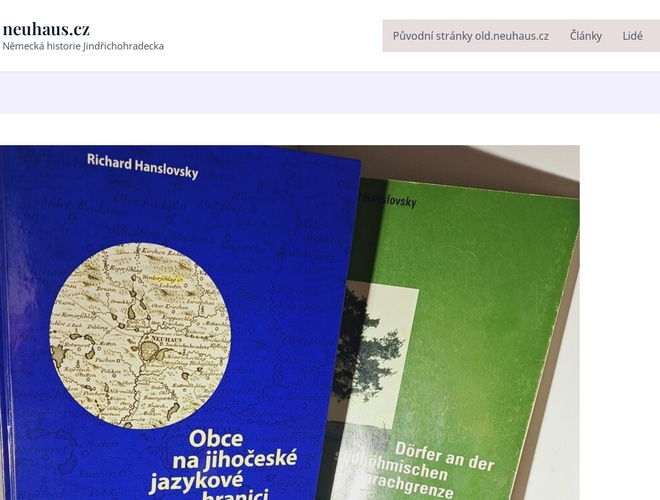Click the lavender banner strip below header
The image size is (660, 500).
(330, 93)
